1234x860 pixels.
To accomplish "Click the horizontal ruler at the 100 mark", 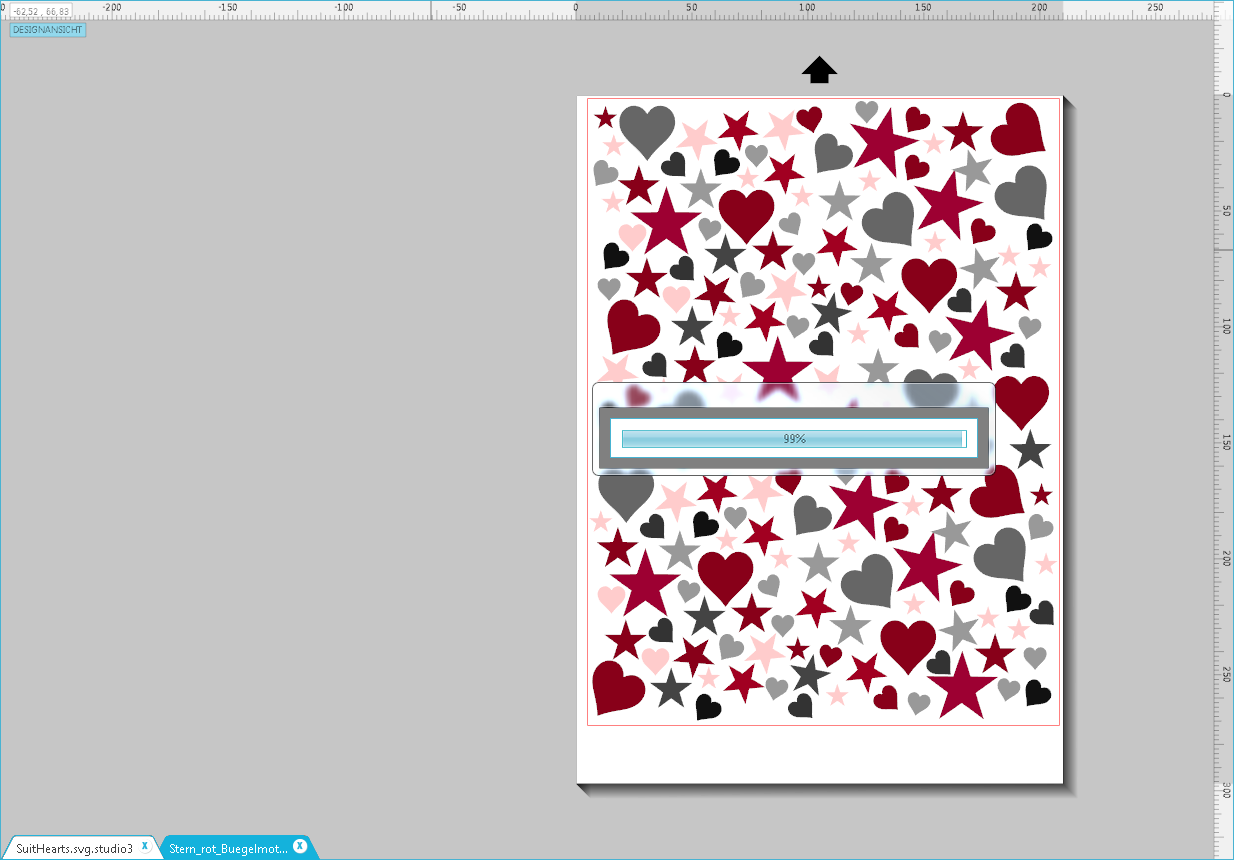I will pyautogui.click(x=807, y=9).
